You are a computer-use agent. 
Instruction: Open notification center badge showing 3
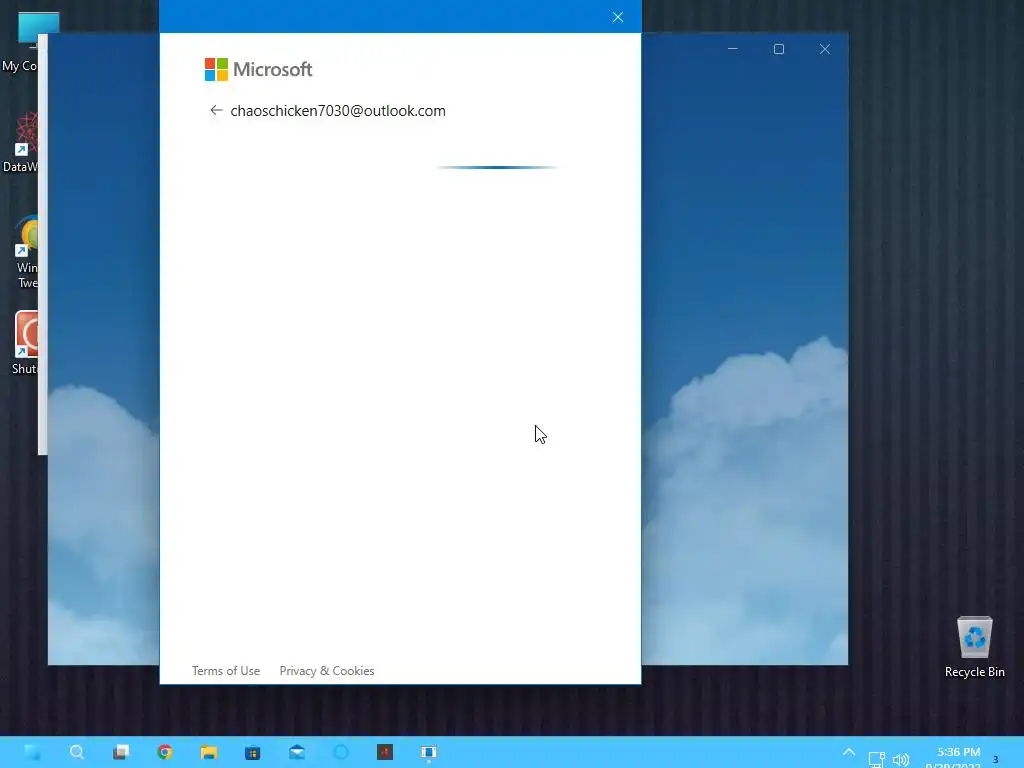[x=996, y=759]
